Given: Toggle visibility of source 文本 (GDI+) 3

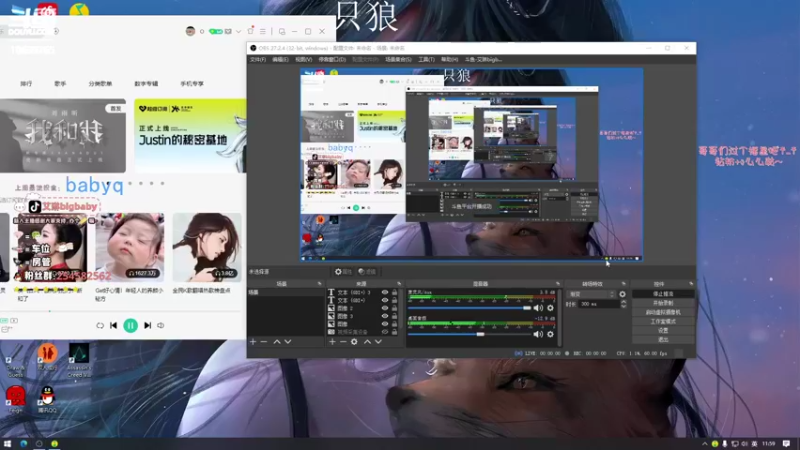Looking at the screenshot, I should [385, 292].
